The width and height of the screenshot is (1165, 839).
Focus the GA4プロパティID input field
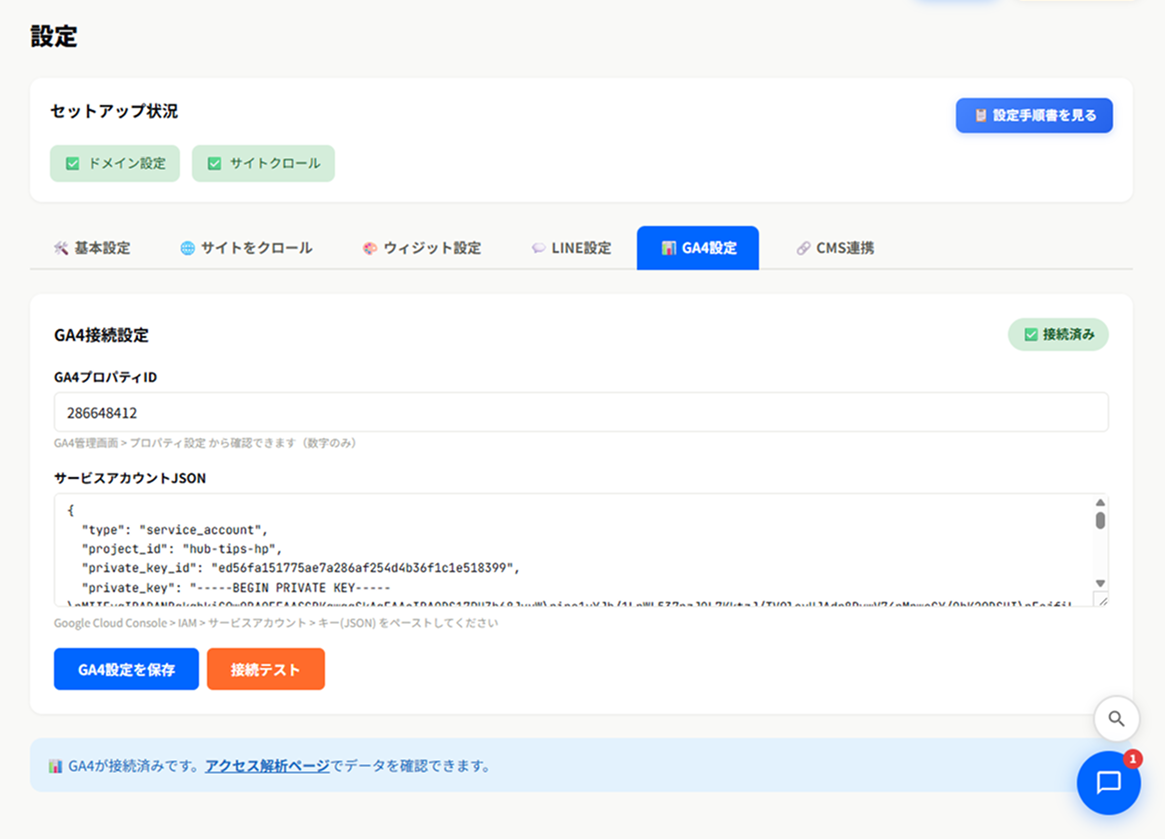[x=581, y=412]
